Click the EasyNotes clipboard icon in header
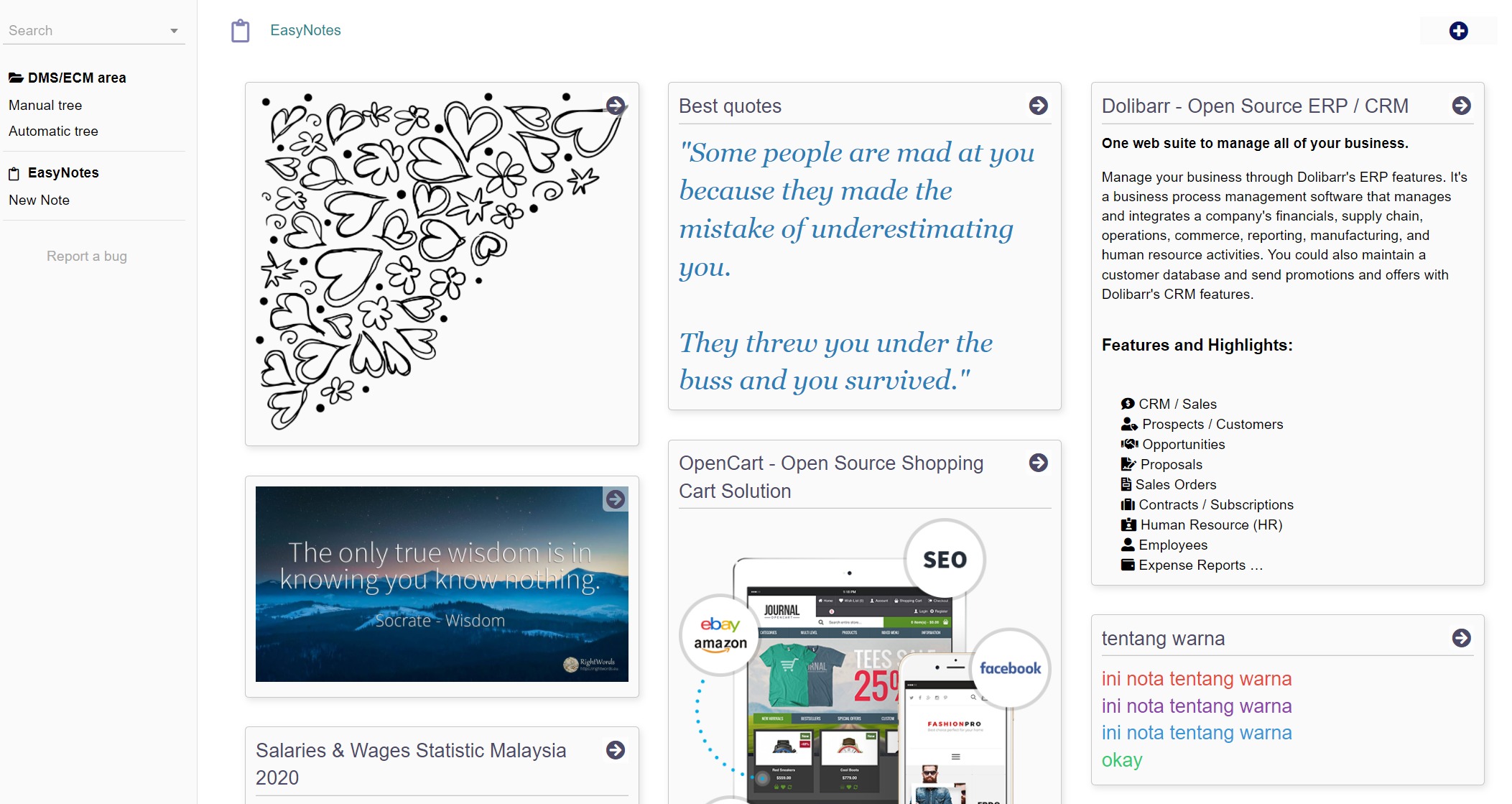This screenshot has height=804, width=1512. coord(241,31)
